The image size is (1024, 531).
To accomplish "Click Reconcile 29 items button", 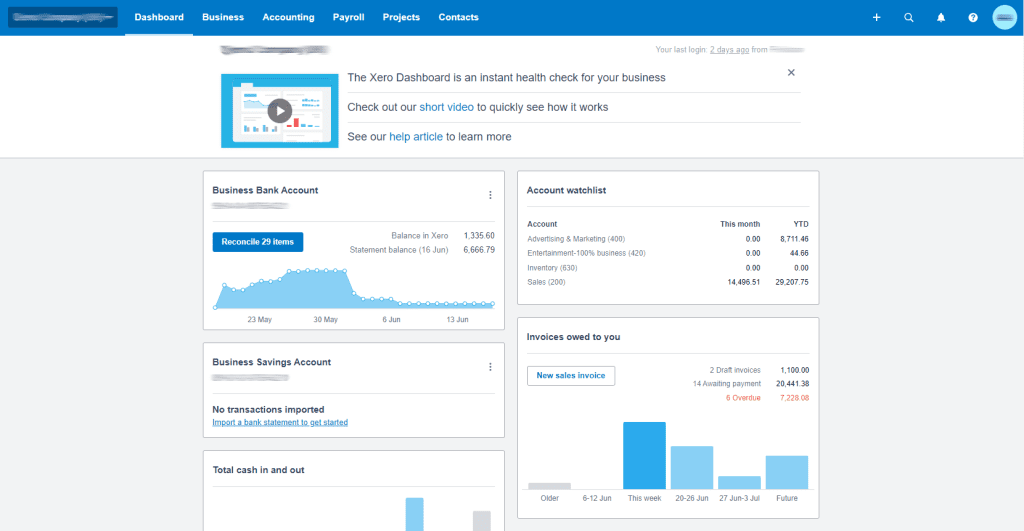I will [257, 242].
